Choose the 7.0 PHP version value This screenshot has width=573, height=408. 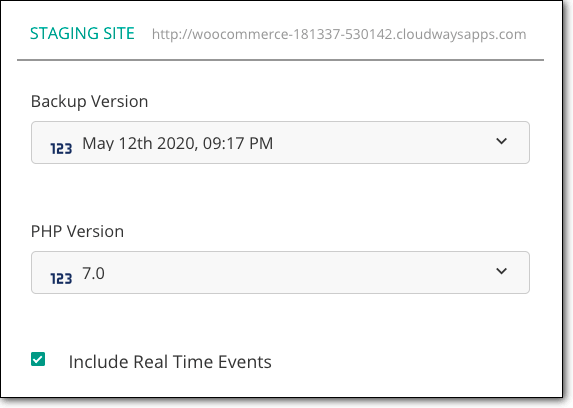click(x=94, y=273)
